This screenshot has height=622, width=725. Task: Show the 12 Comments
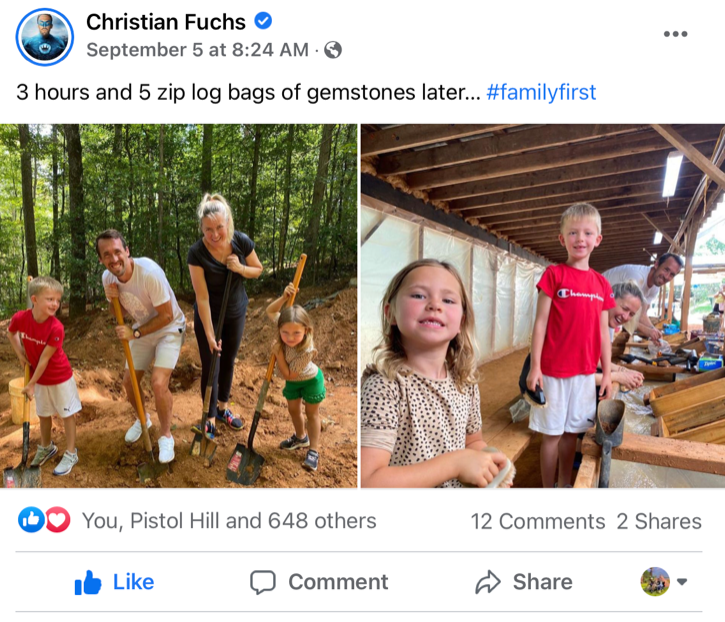pyautogui.click(x=537, y=521)
